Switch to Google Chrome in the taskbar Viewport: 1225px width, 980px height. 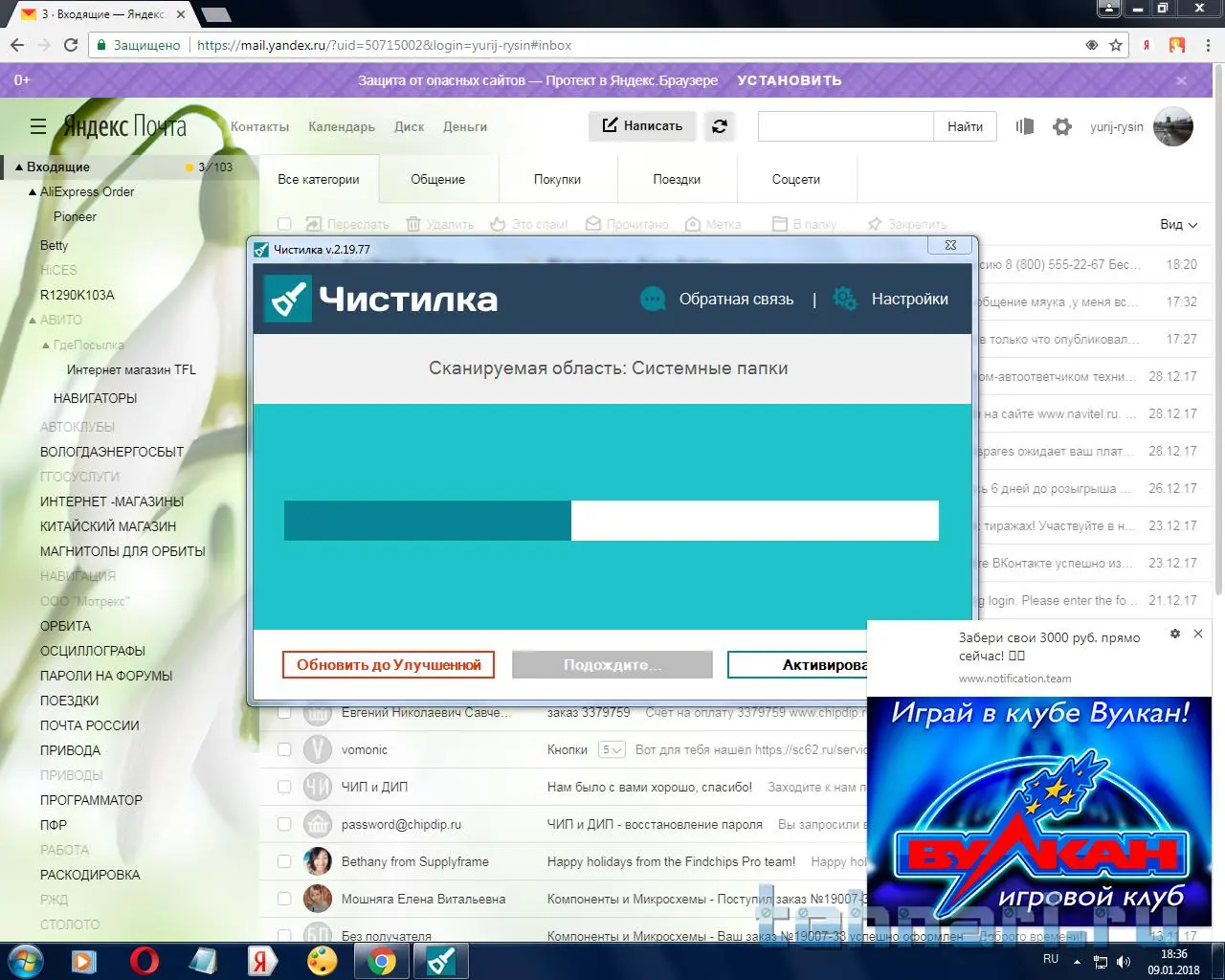tap(381, 960)
